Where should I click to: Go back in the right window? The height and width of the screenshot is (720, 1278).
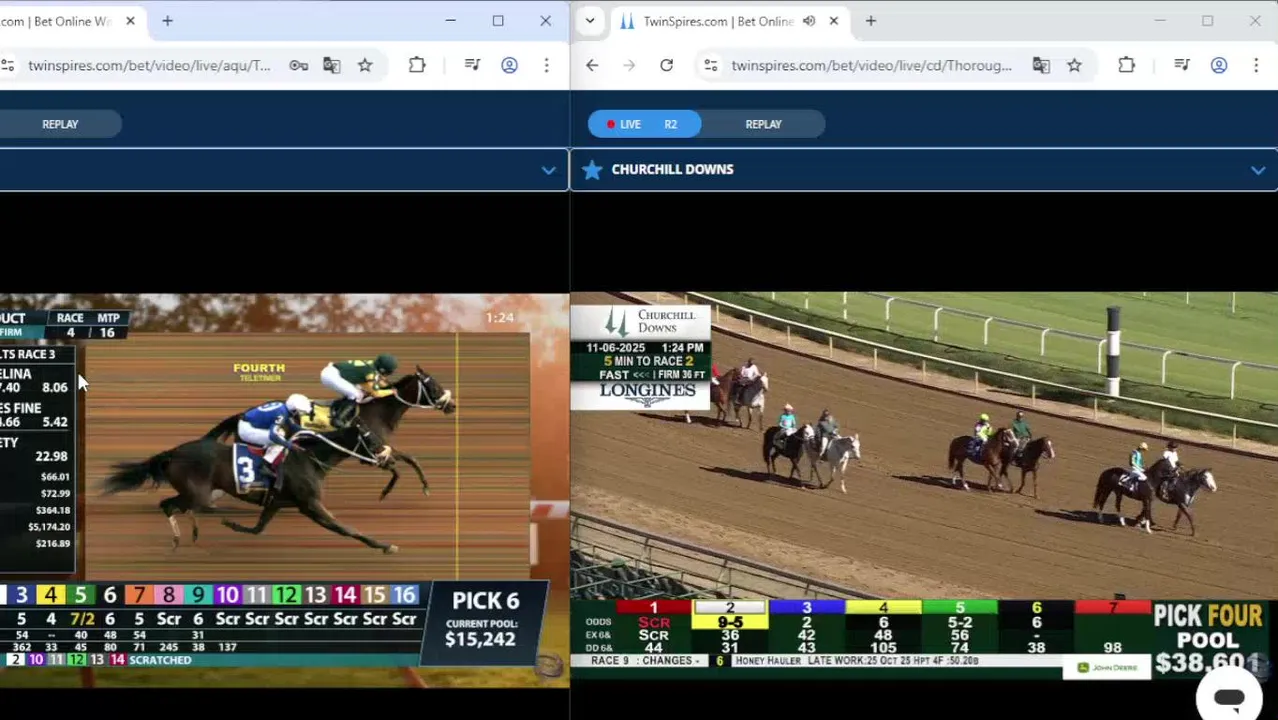(592, 65)
